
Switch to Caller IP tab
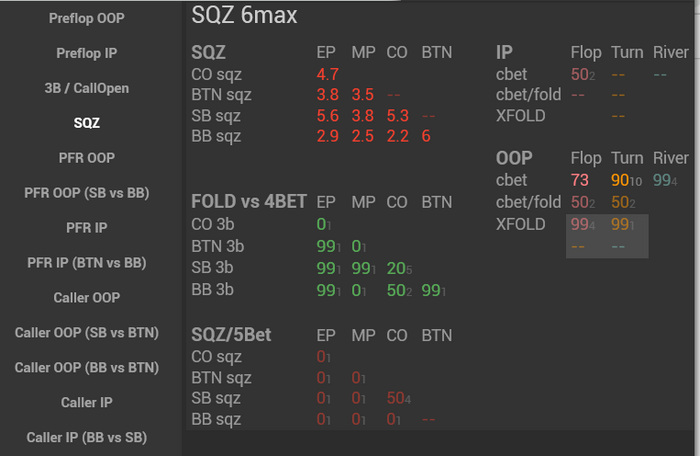tap(91, 403)
